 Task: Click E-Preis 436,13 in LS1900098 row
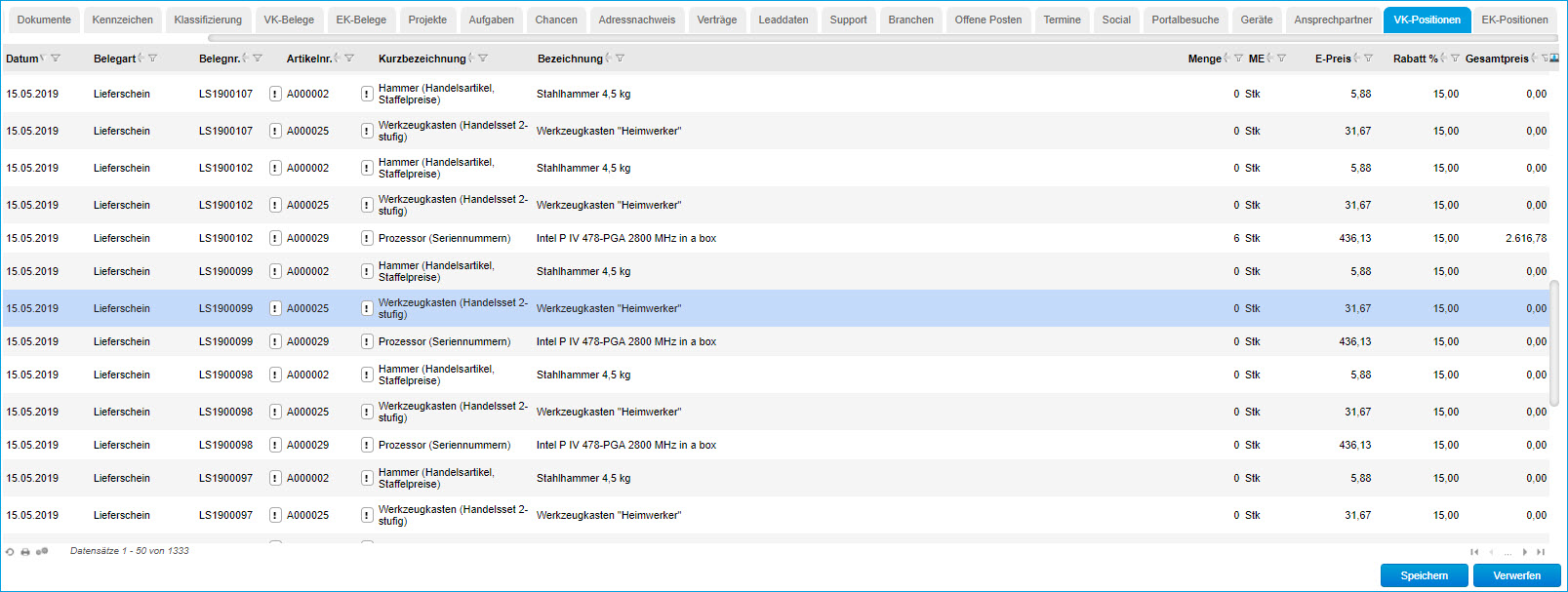tap(1355, 445)
